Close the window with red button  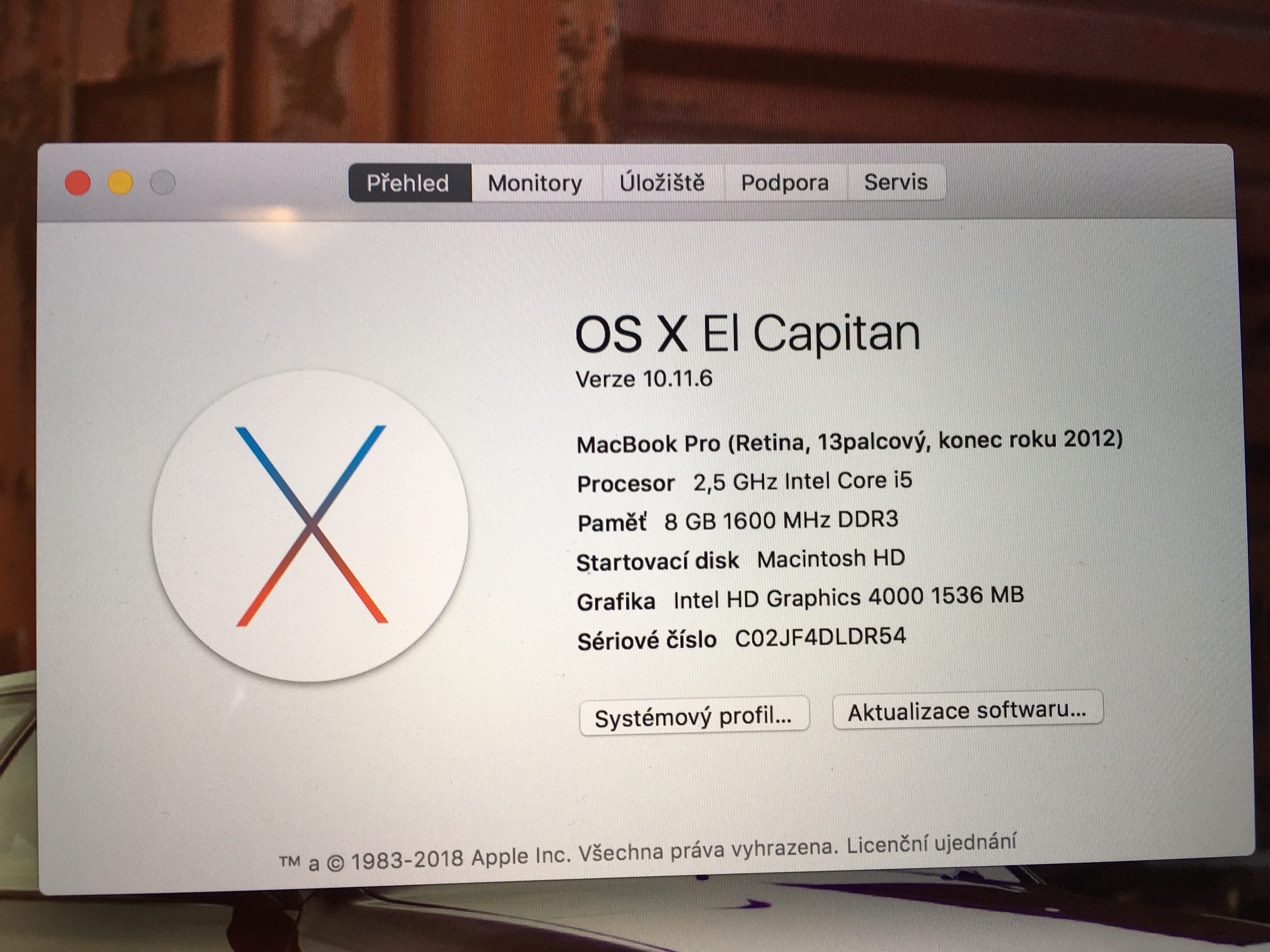[x=77, y=183]
